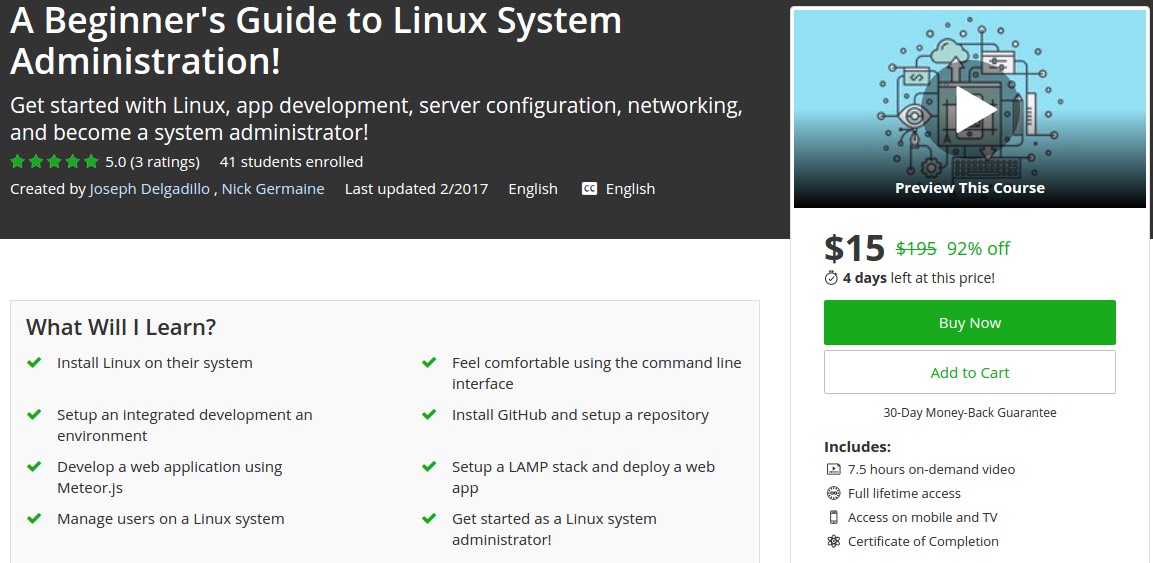Click the checkmark beside Setup a LAMP stack
1153x563 pixels.
pyautogui.click(x=429, y=467)
